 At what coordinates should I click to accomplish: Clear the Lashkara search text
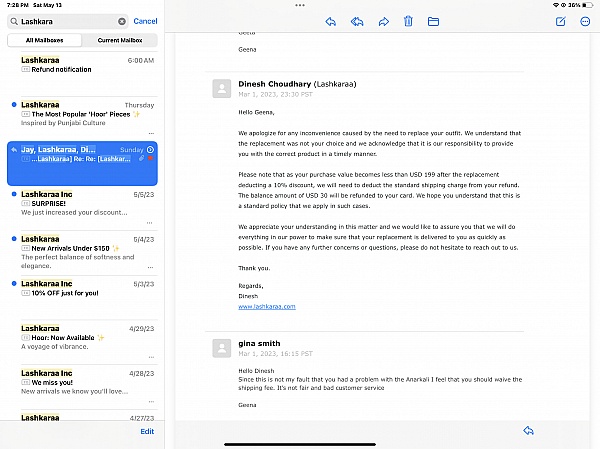[x=122, y=21]
